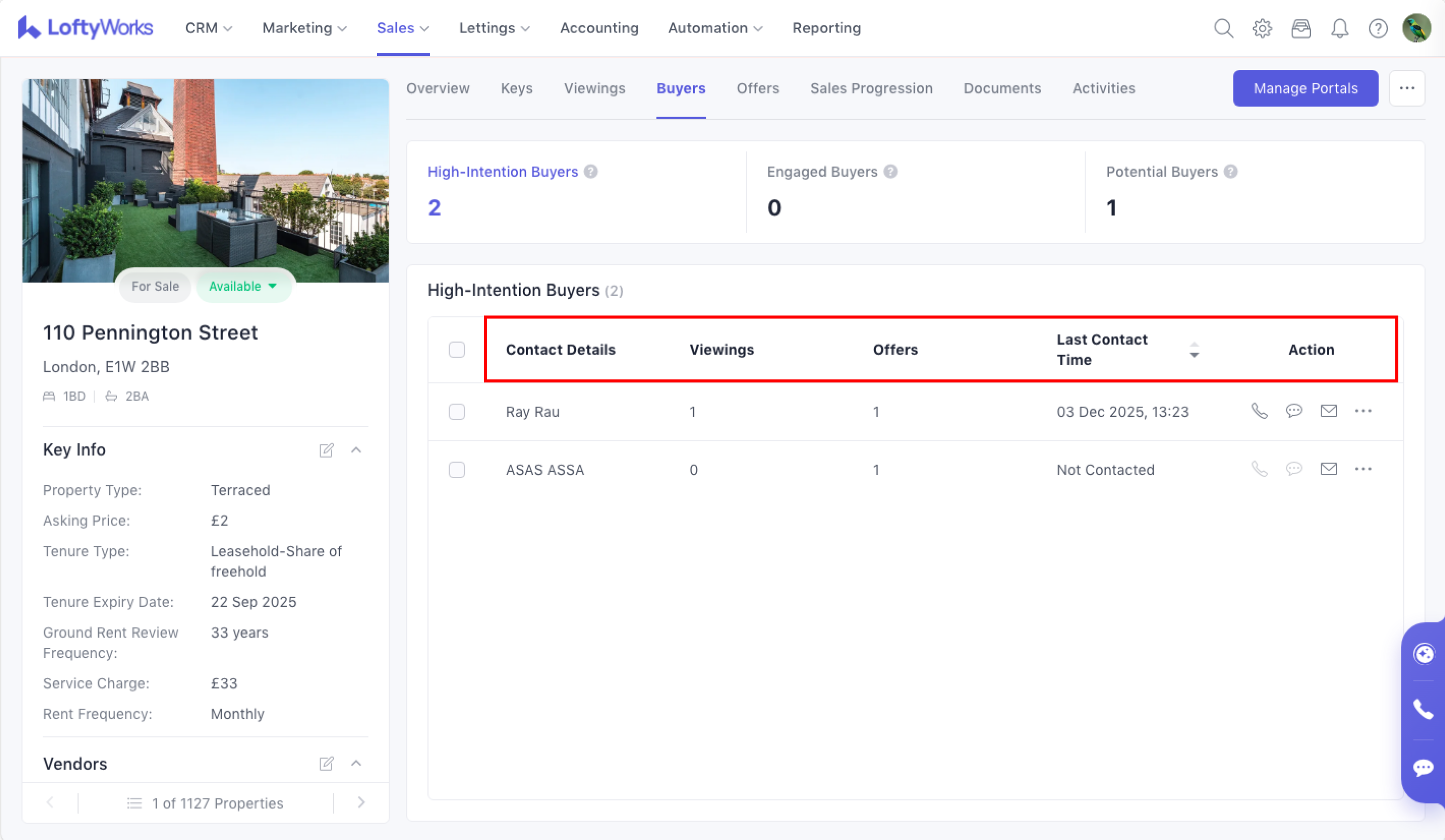Select the ASAS ASSA row checkbox
The height and width of the screenshot is (840, 1445).
click(x=457, y=470)
